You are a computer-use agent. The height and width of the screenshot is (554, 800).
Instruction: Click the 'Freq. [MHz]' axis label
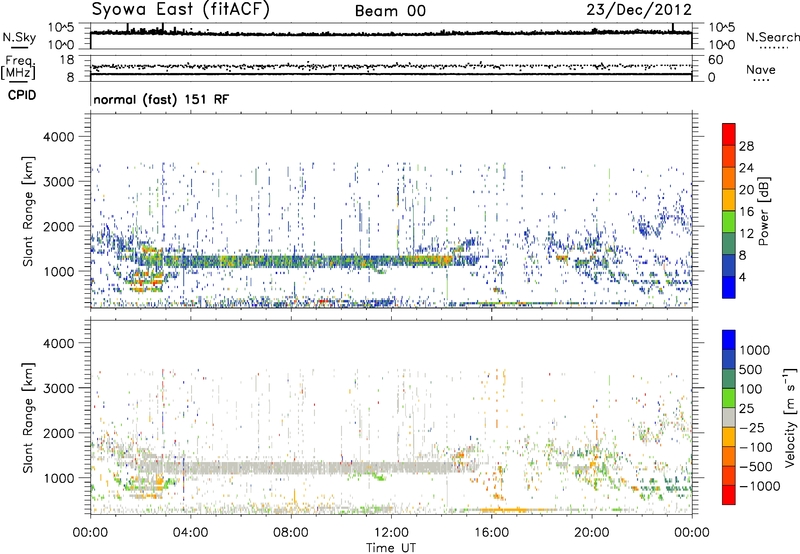18,67
